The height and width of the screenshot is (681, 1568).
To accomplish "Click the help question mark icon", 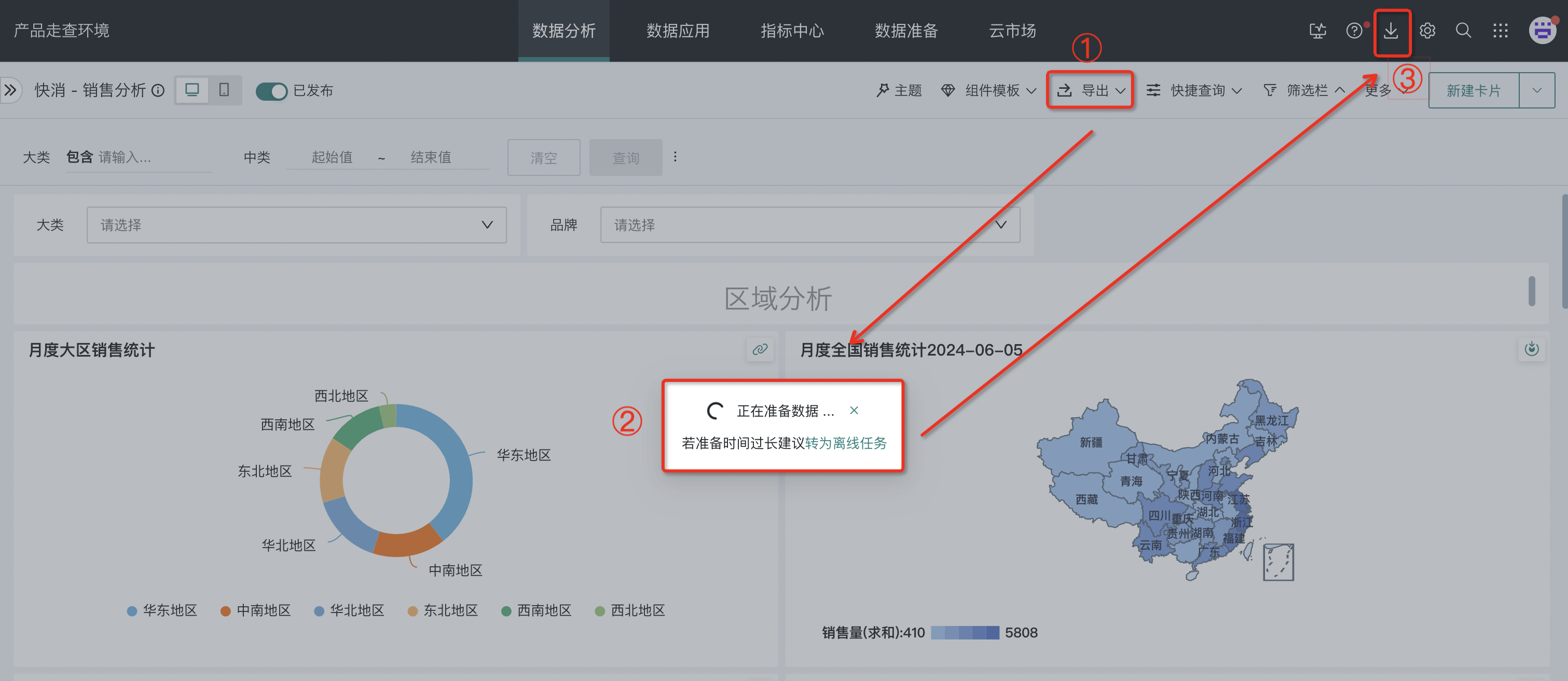I will pyautogui.click(x=1354, y=31).
